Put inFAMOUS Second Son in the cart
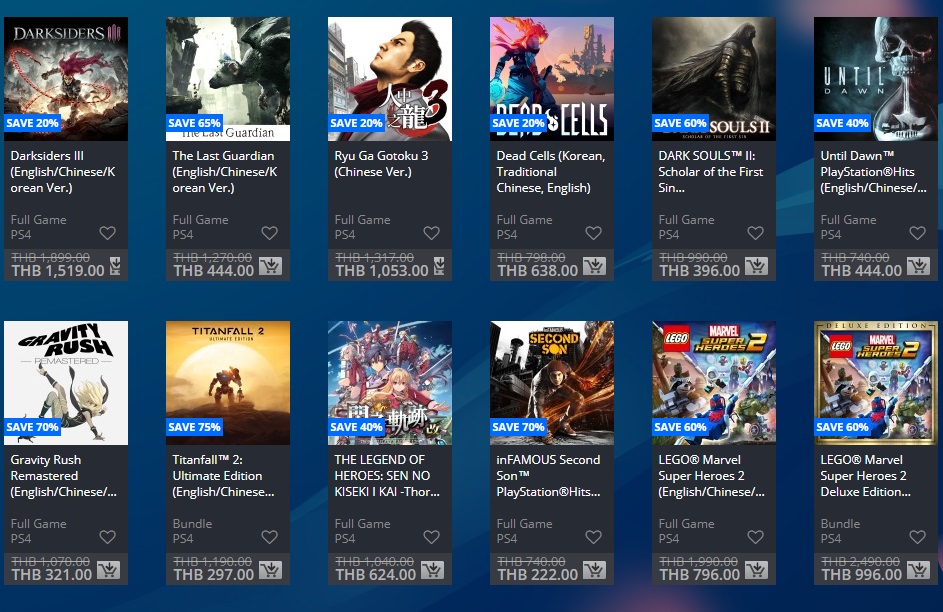 pyautogui.click(x=595, y=570)
